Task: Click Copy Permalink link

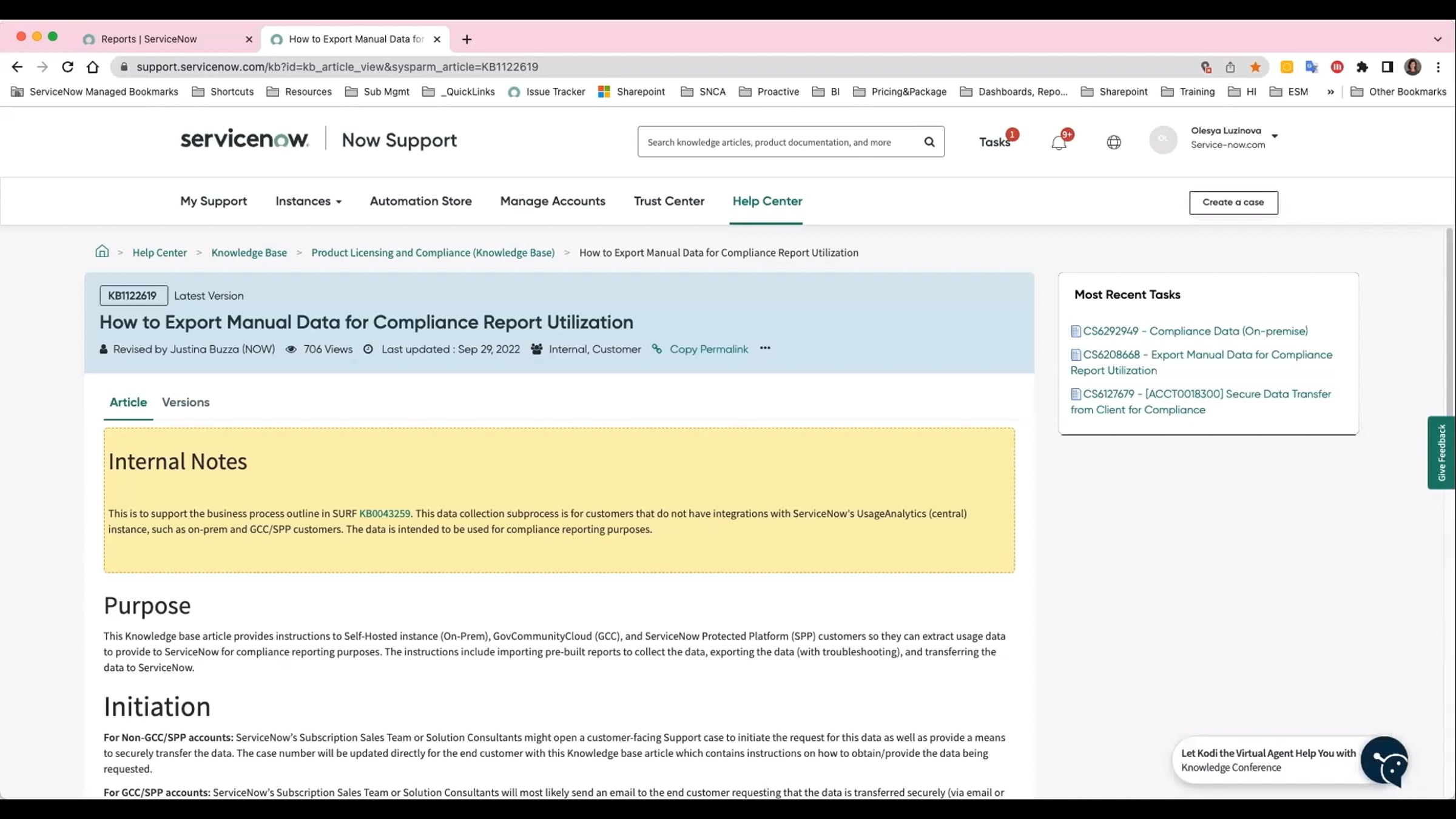Action: pyautogui.click(x=709, y=349)
